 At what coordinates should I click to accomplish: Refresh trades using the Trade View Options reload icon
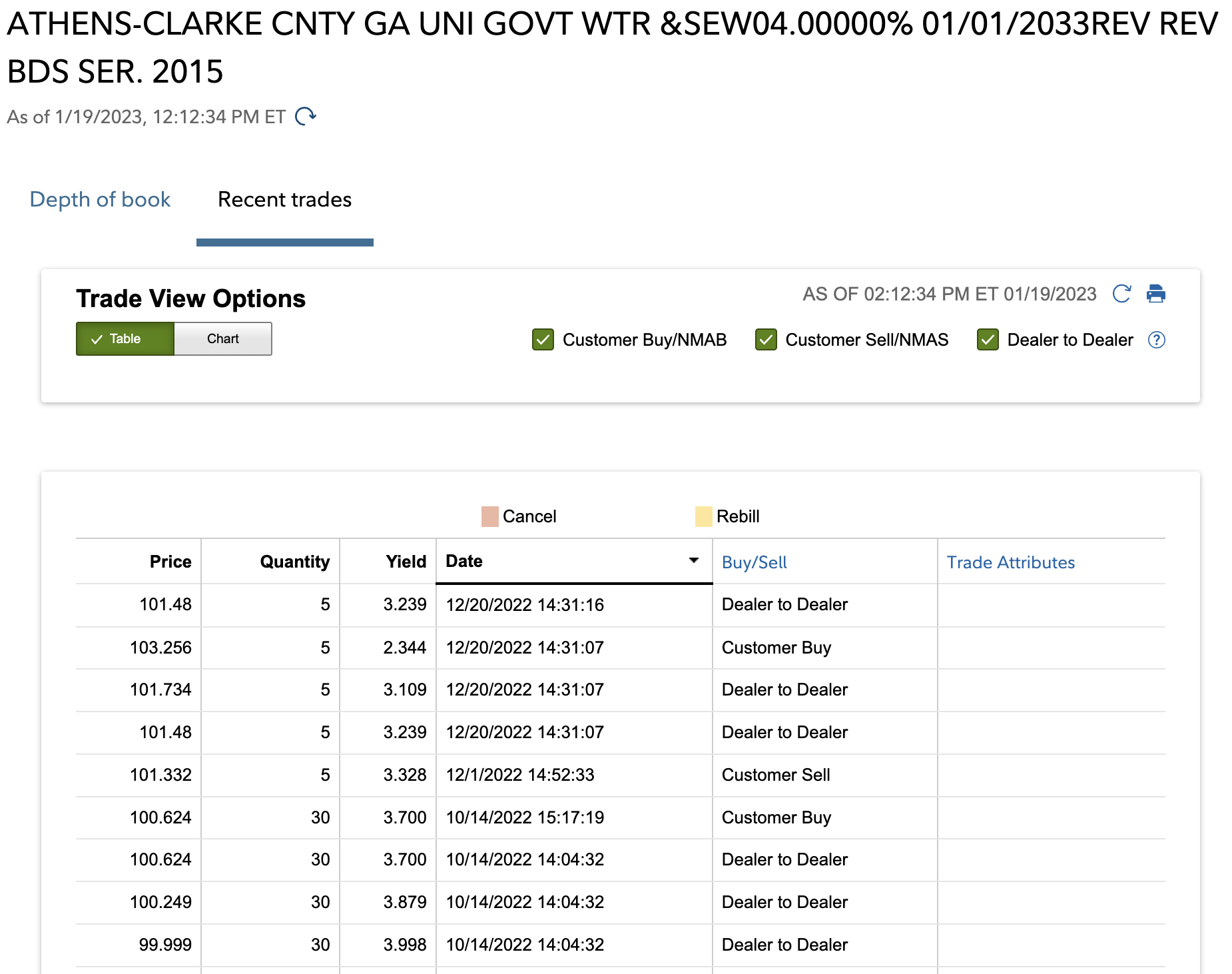pyautogui.click(x=1121, y=294)
